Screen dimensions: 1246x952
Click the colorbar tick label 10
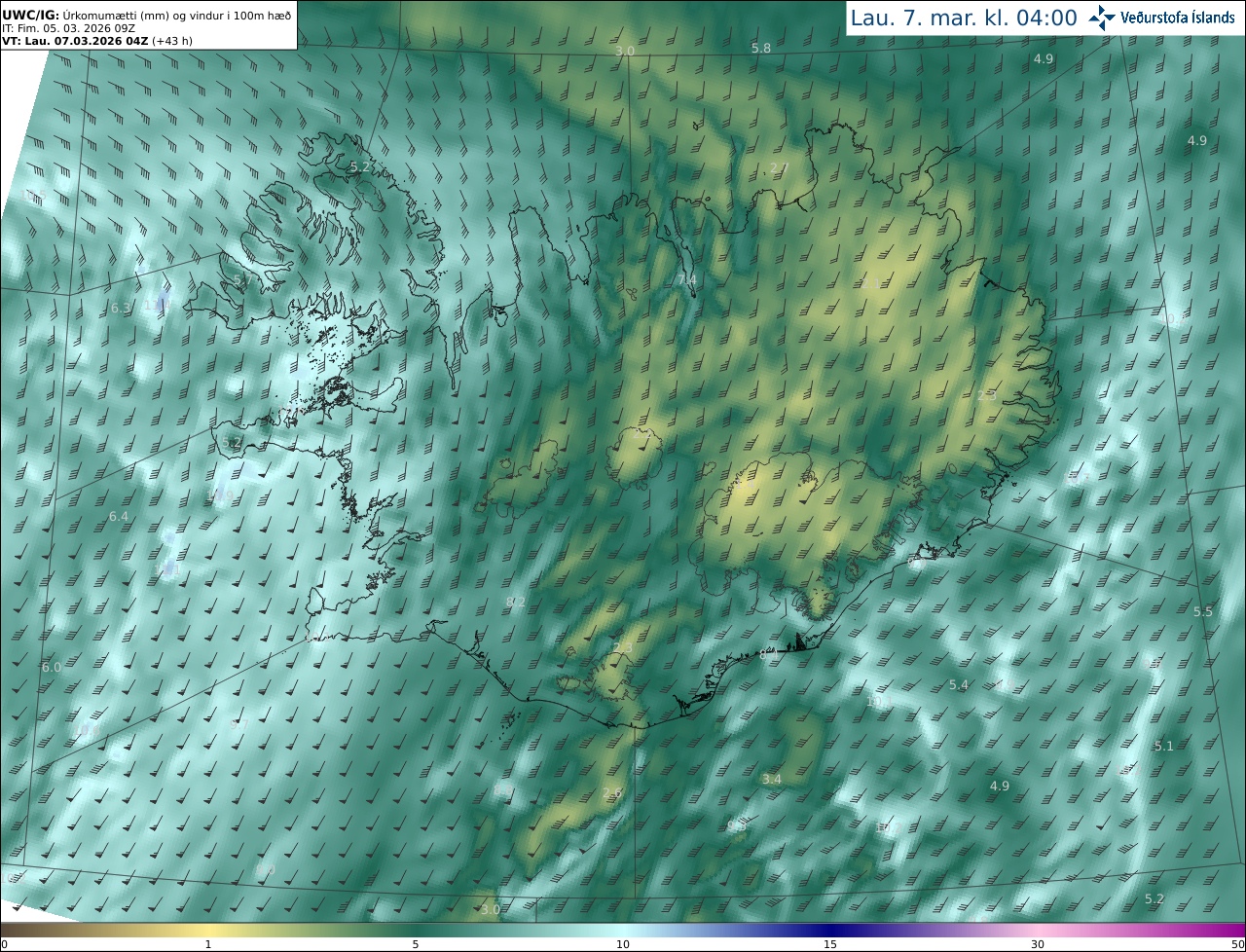[623, 944]
